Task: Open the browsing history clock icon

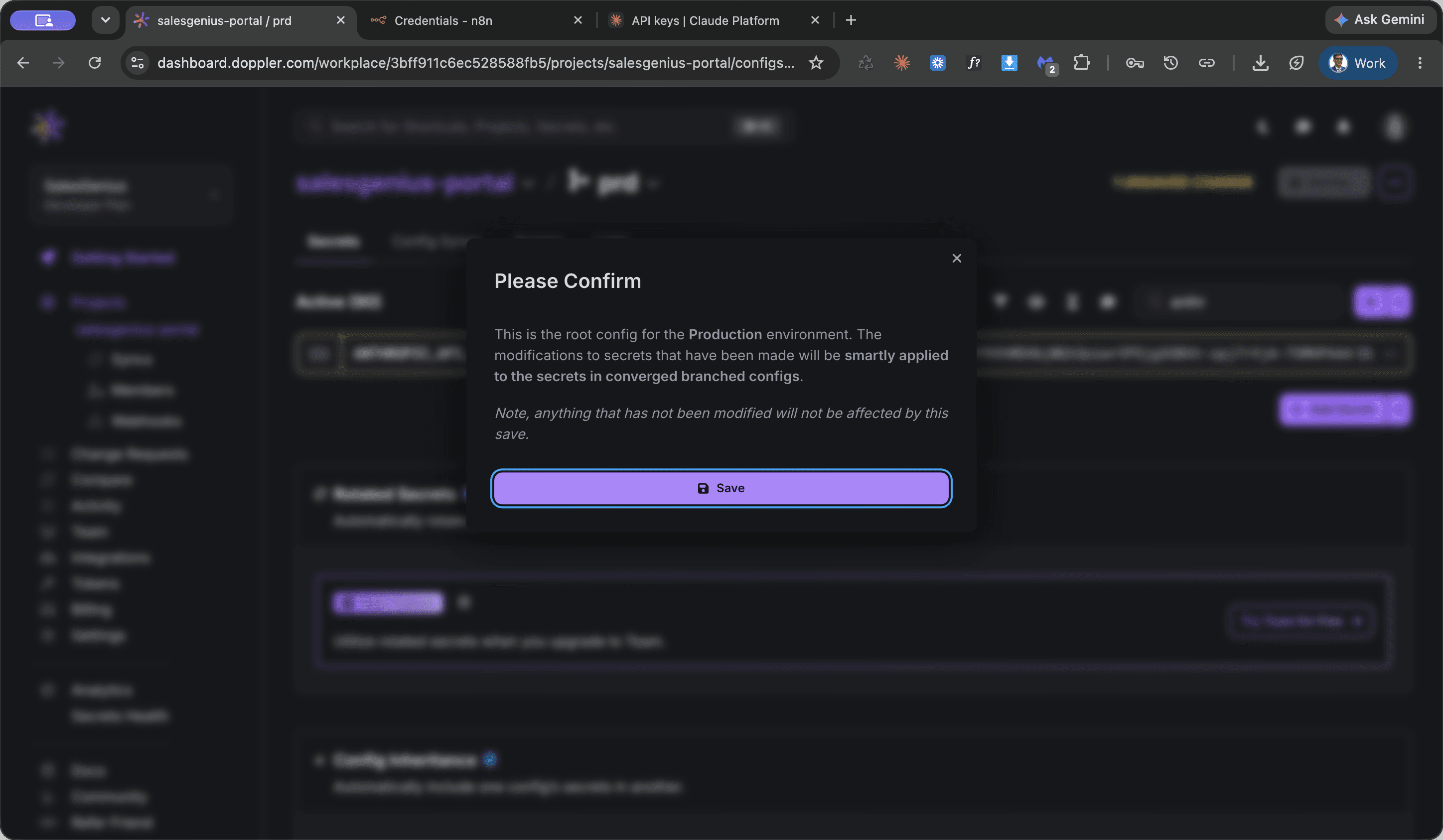Action: (x=1170, y=63)
